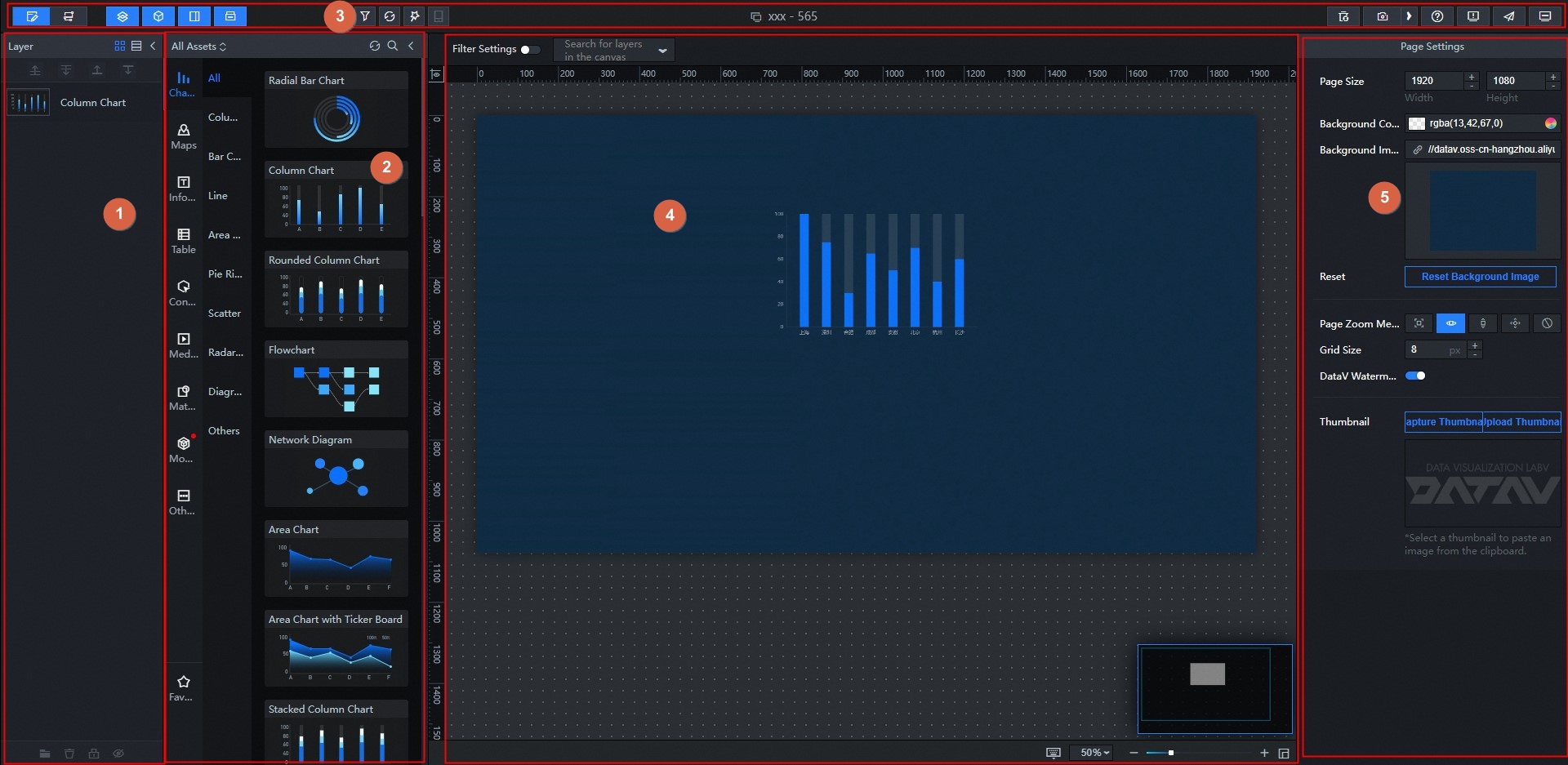Image resolution: width=1568 pixels, height=765 pixels.
Task: Open the Maps asset category
Action: point(184,136)
